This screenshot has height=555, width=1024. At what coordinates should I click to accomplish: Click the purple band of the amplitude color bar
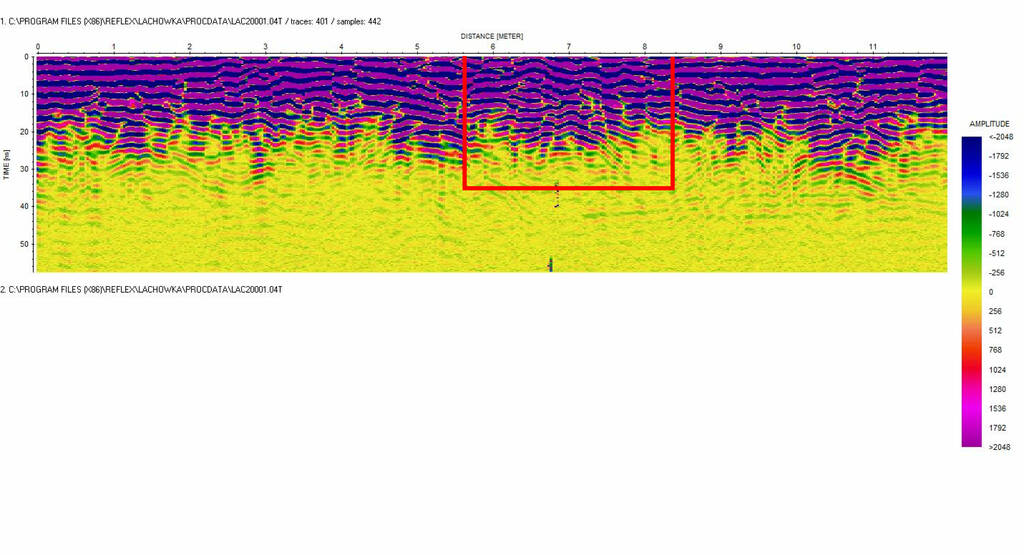[971, 425]
